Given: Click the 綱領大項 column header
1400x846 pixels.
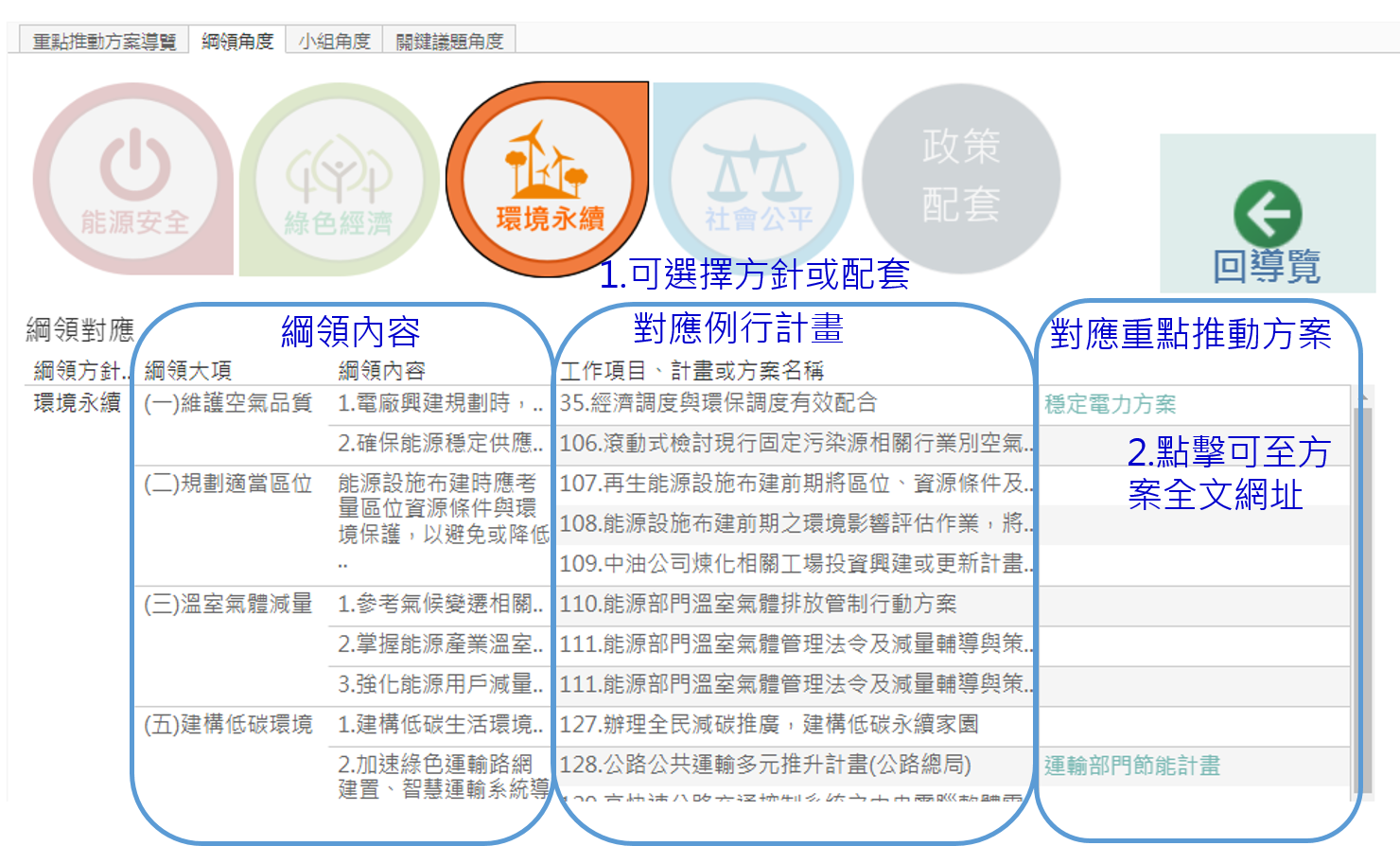Looking at the screenshot, I should (187, 370).
